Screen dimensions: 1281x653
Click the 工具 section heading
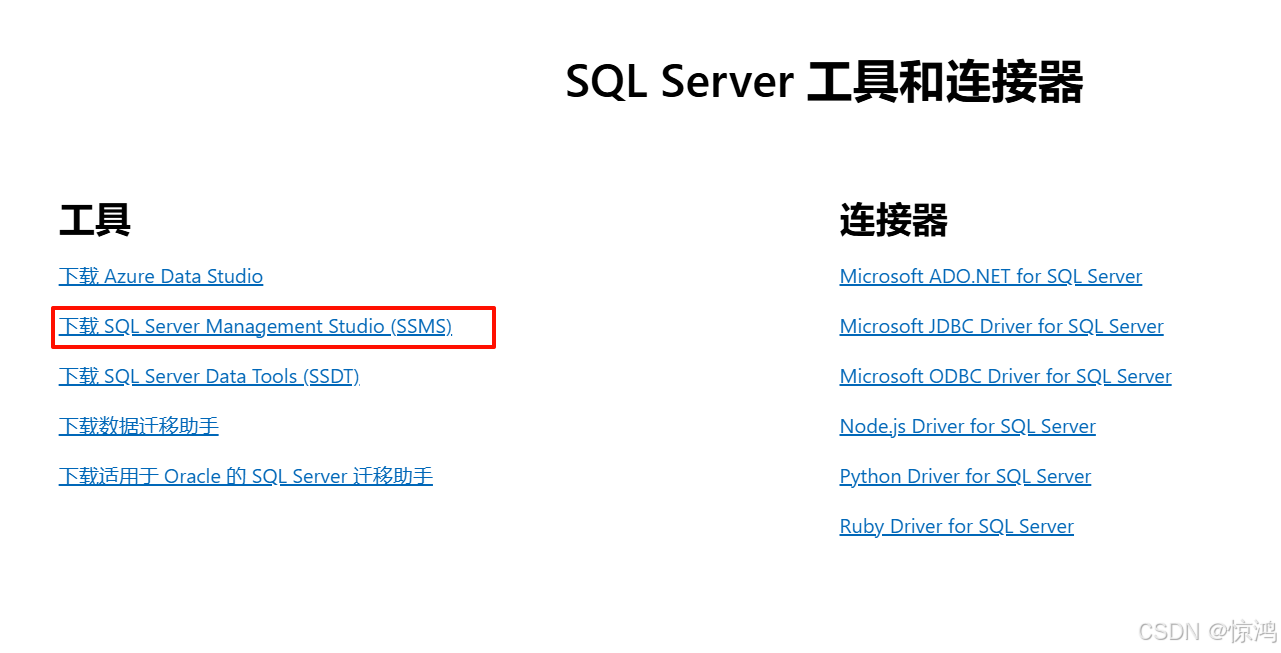pos(94,220)
